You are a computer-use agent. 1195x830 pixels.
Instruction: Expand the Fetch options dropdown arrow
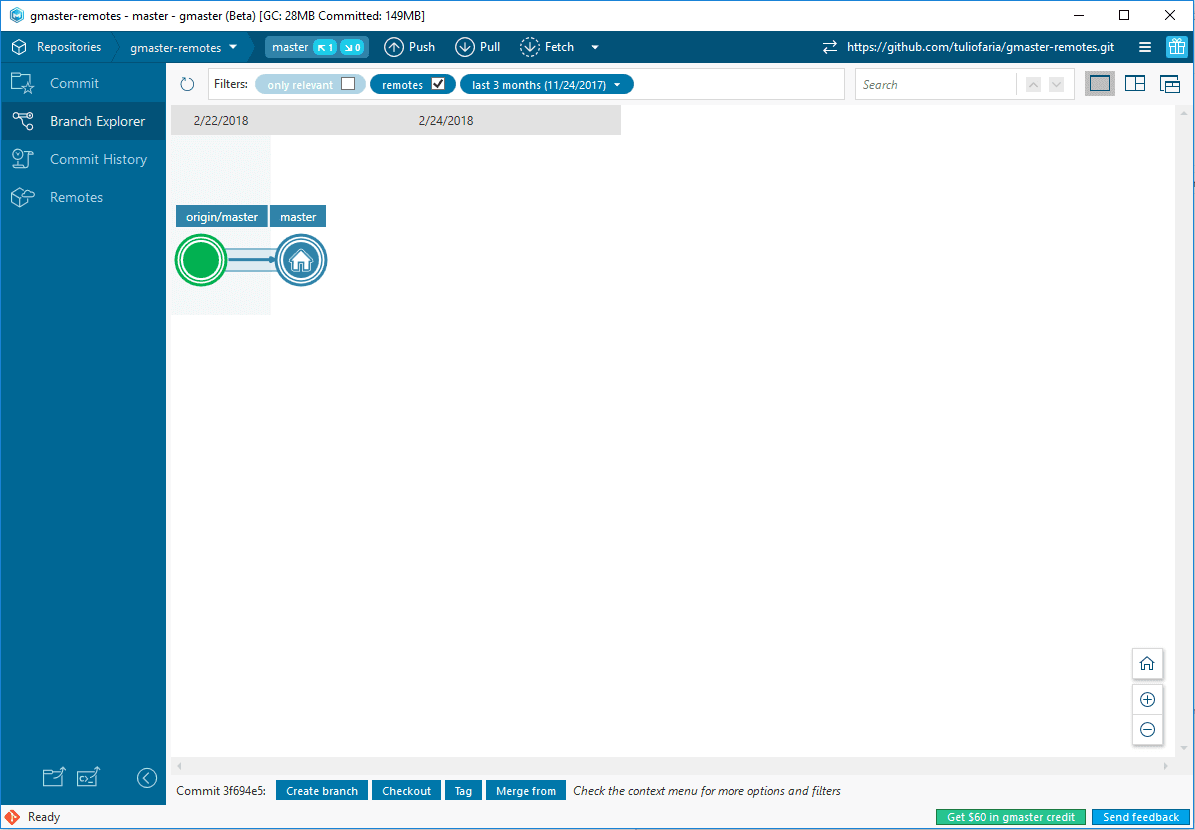click(595, 47)
